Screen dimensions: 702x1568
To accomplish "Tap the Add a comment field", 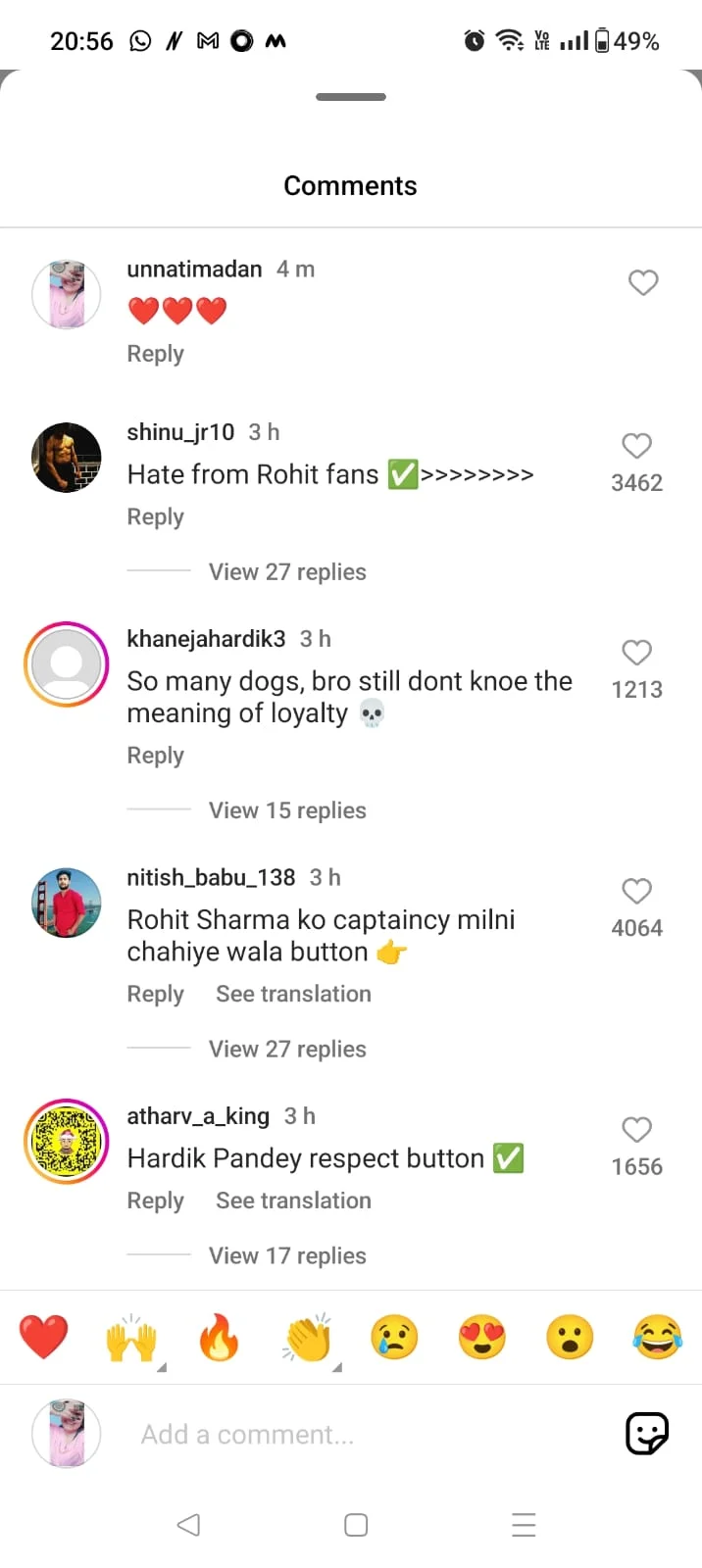I will [x=353, y=1435].
